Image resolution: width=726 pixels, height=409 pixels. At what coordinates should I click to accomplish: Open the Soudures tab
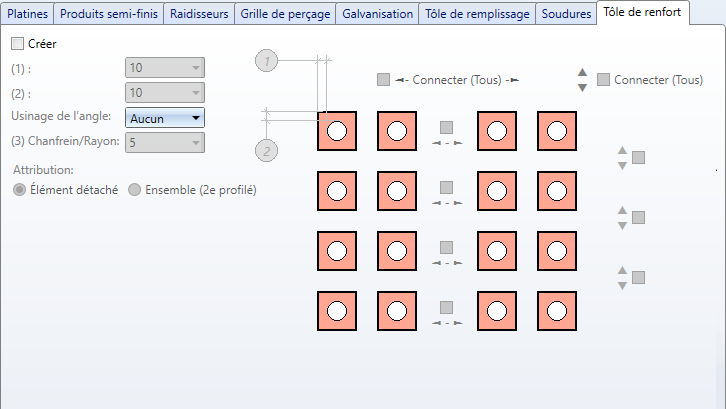pos(566,14)
